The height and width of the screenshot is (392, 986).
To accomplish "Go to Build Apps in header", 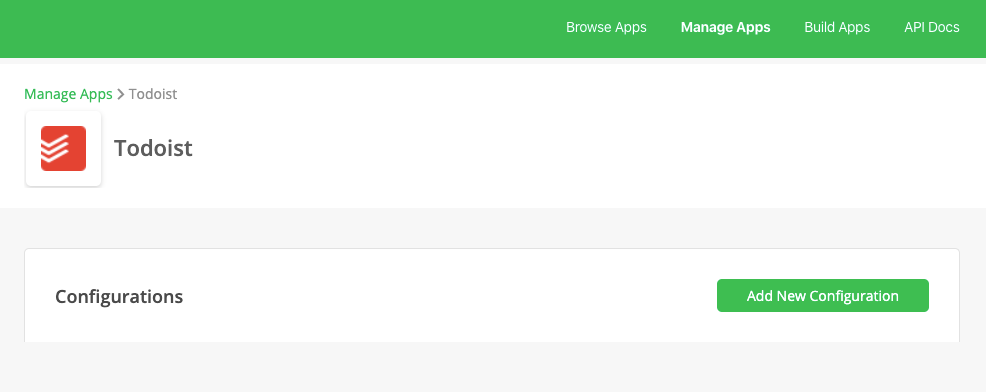I will (x=837, y=28).
